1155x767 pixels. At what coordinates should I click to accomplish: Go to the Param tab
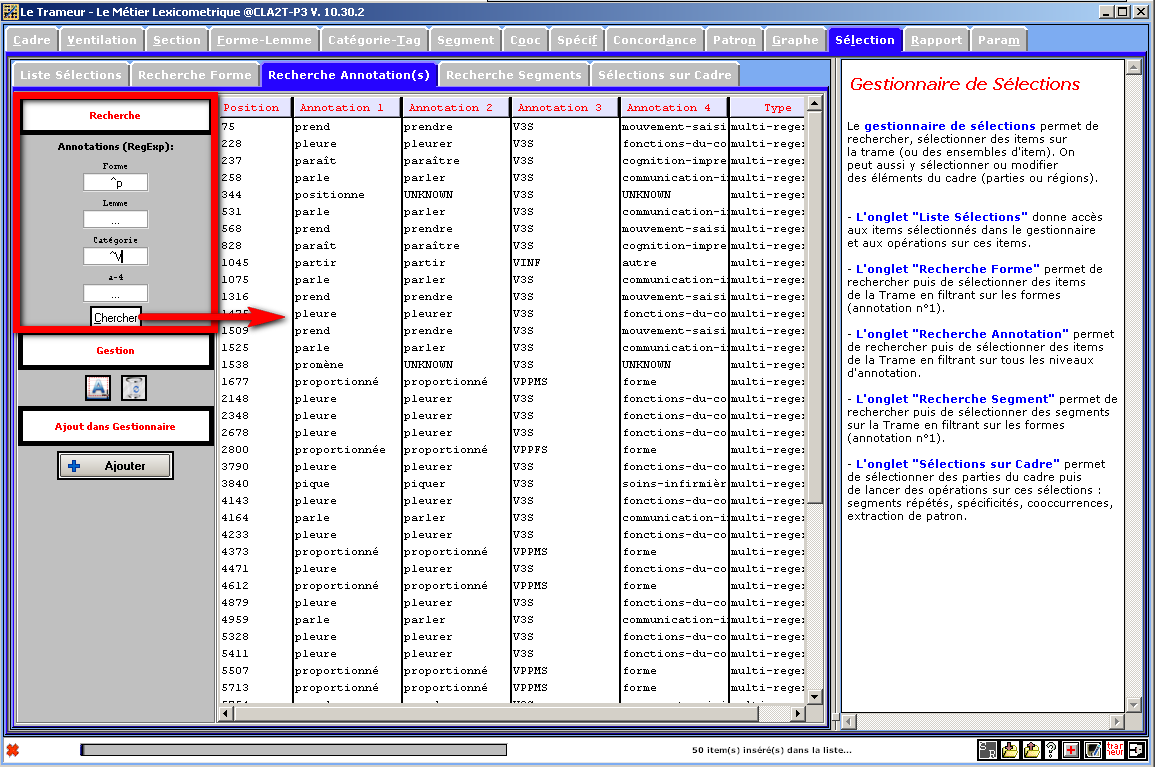point(999,41)
